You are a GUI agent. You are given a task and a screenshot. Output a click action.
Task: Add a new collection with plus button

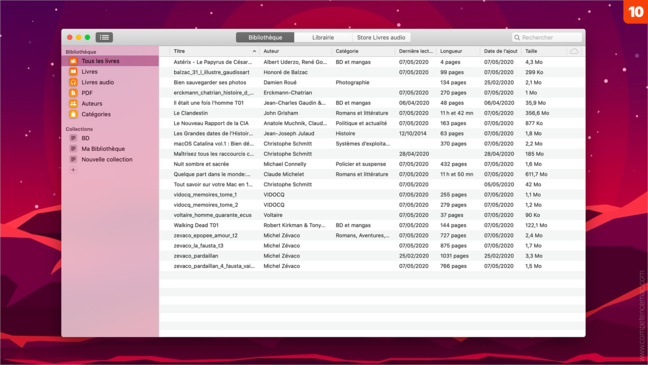[73, 170]
